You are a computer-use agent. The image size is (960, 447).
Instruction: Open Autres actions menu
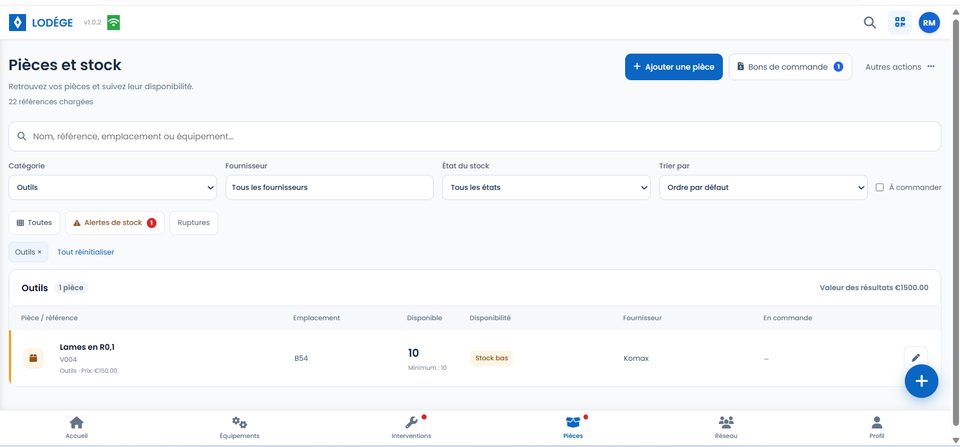pos(899,67)
